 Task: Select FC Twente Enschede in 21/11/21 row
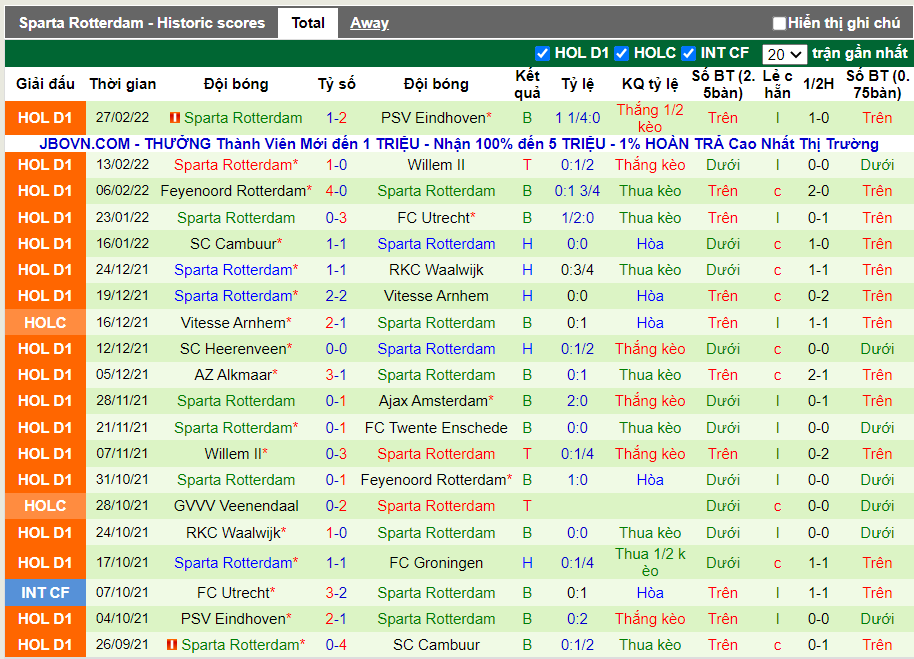[436, 428]
